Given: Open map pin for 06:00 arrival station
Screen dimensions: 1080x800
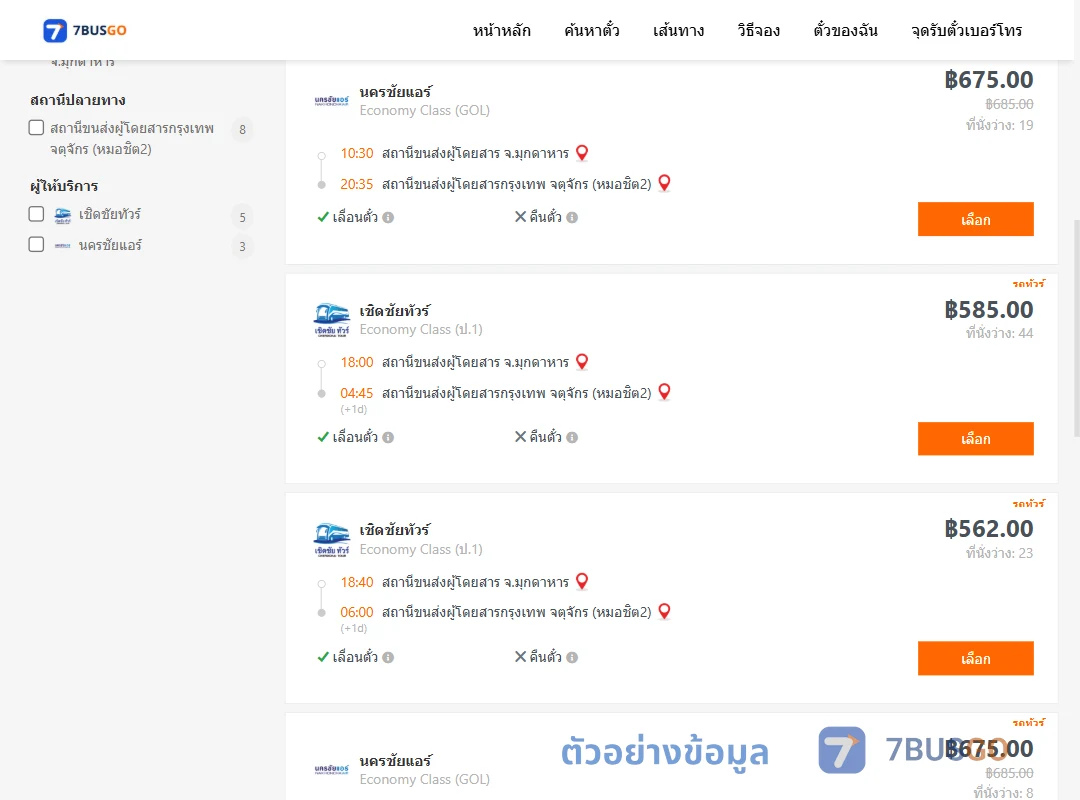Looking at the screenshot, I should coord(665,611).
